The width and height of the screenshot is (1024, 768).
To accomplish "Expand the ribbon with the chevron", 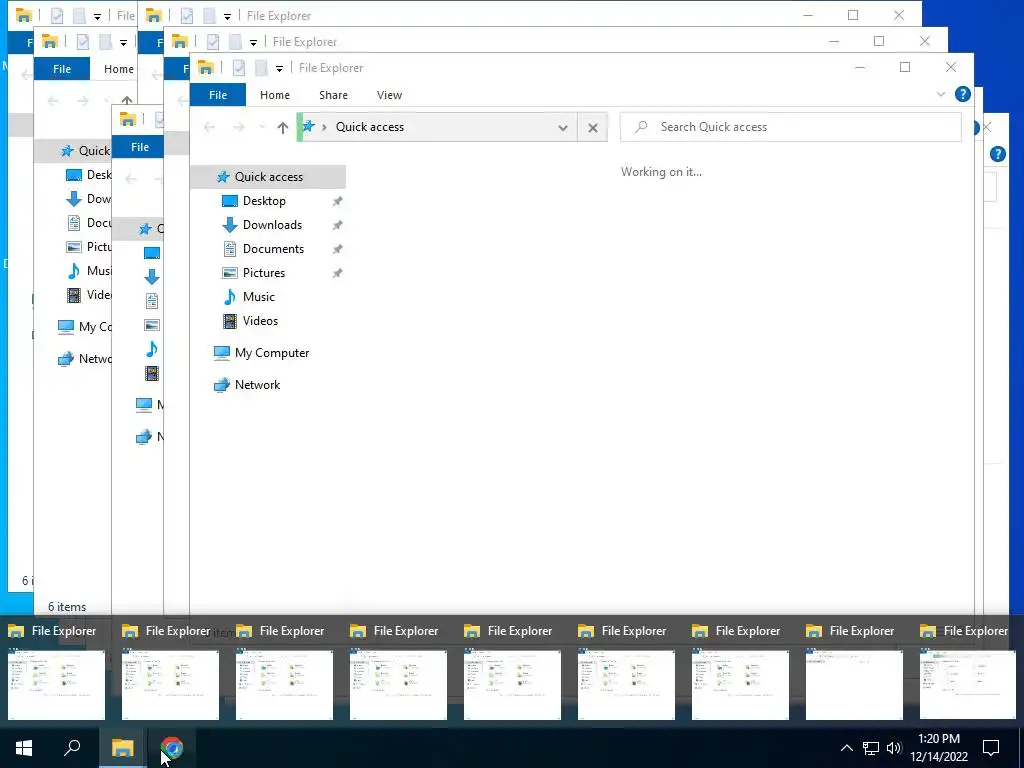I will tap(940, 94).
